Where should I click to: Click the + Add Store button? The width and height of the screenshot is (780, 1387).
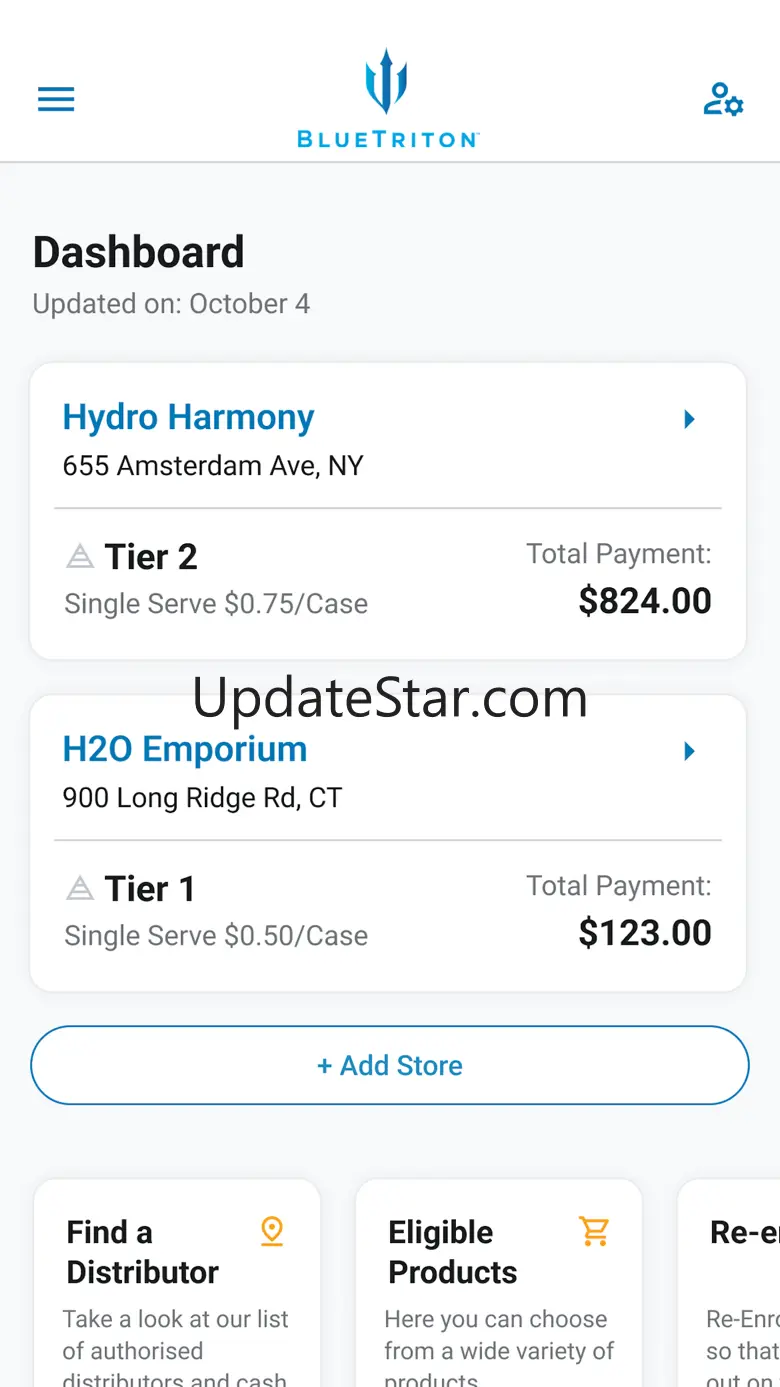pos(390,1065)
